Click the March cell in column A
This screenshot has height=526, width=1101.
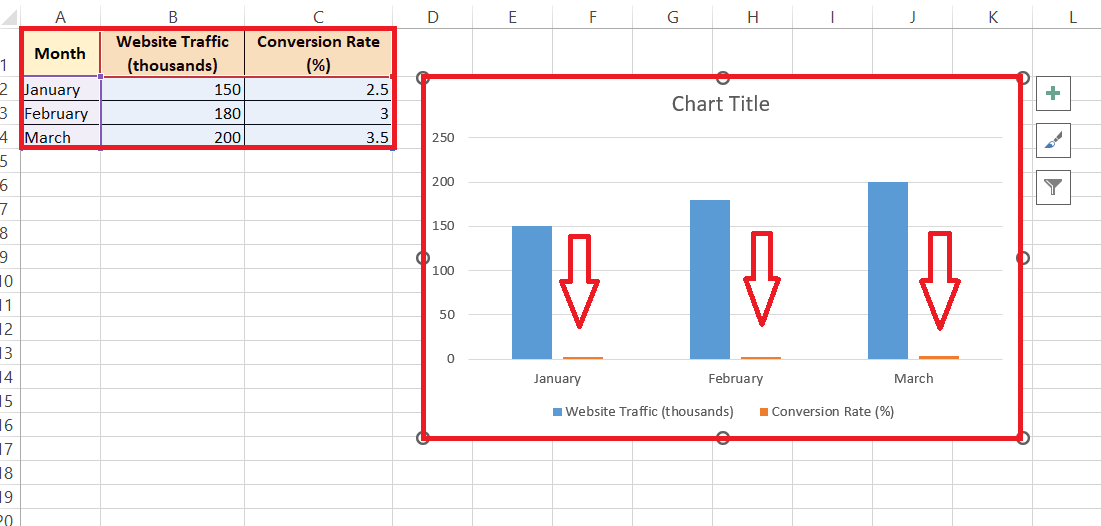[60, 137]
